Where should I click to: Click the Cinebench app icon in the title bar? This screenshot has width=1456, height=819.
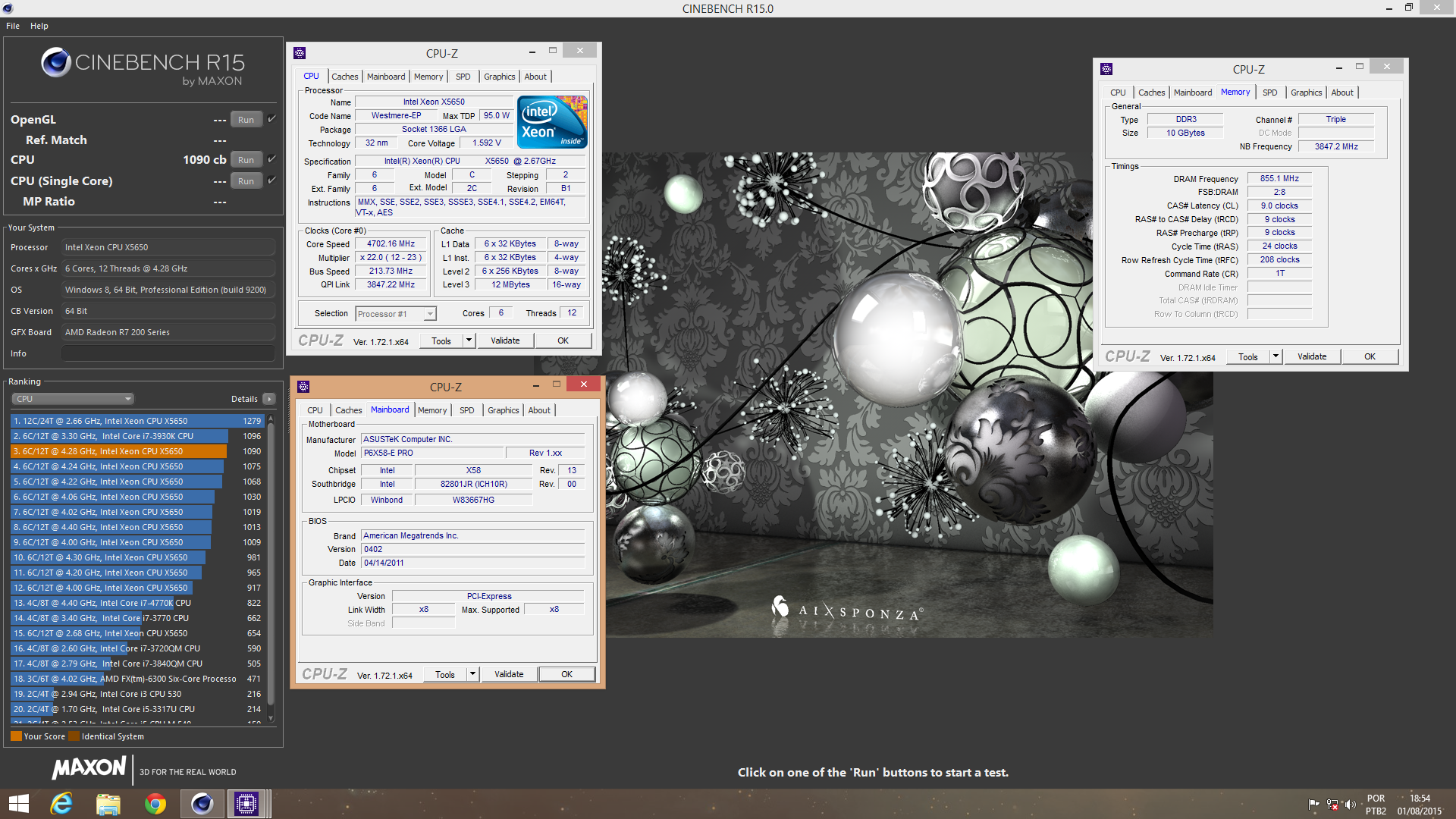tap(6, 8)
